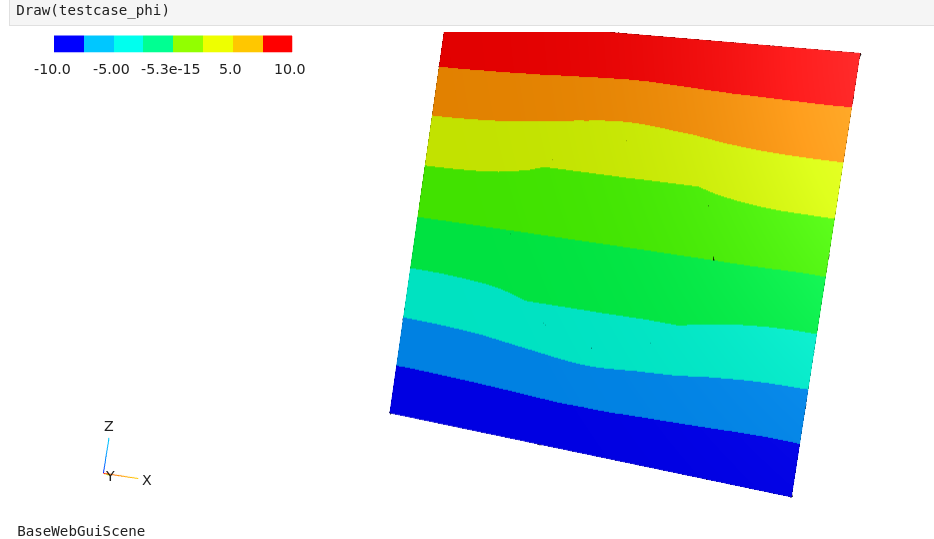934x539 pixels.
Task: Click the yellow contour band on the surface
Action: tap(630, 150)
